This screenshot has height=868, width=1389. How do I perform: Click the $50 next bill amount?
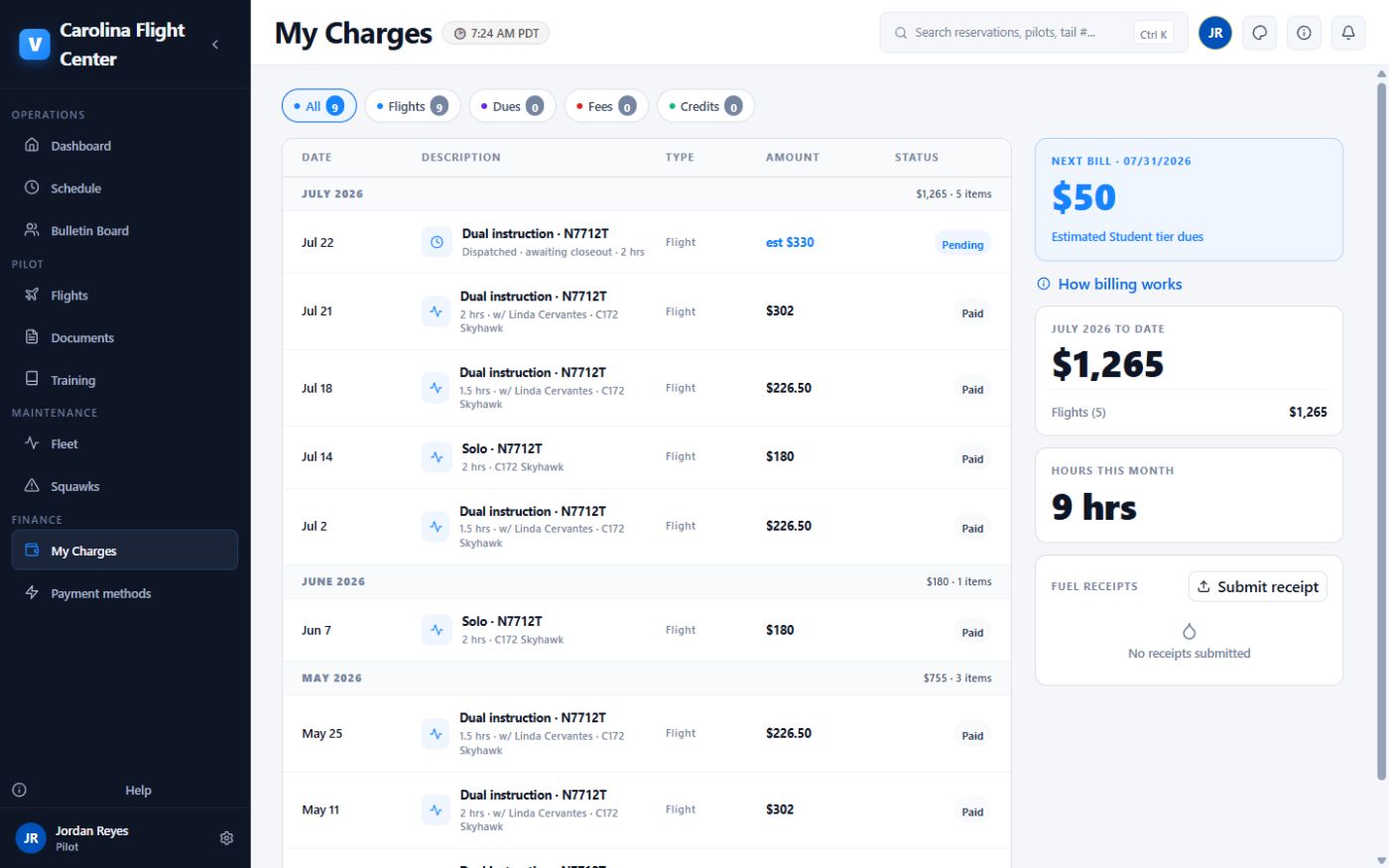coord(1083,197)
